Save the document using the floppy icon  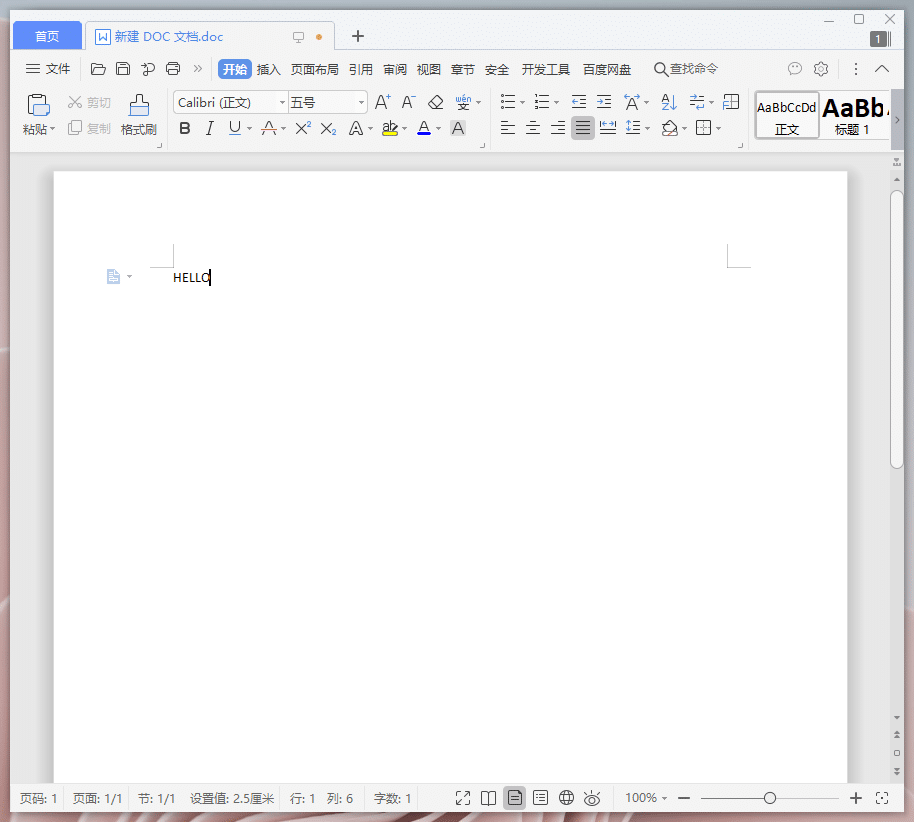122,69
